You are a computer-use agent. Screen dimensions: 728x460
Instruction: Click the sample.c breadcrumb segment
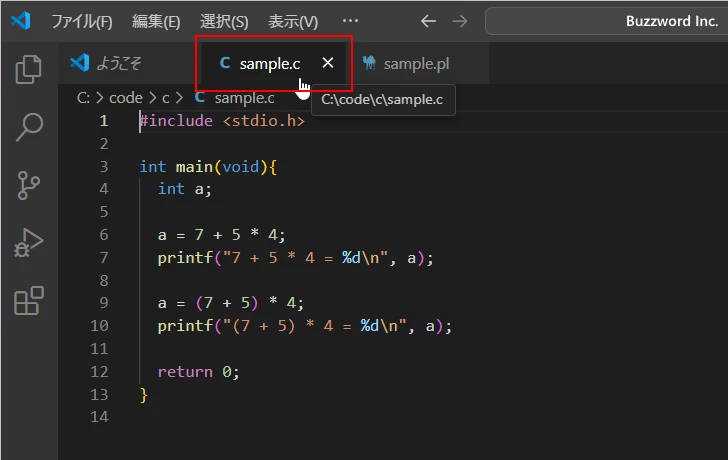(235, 98)
